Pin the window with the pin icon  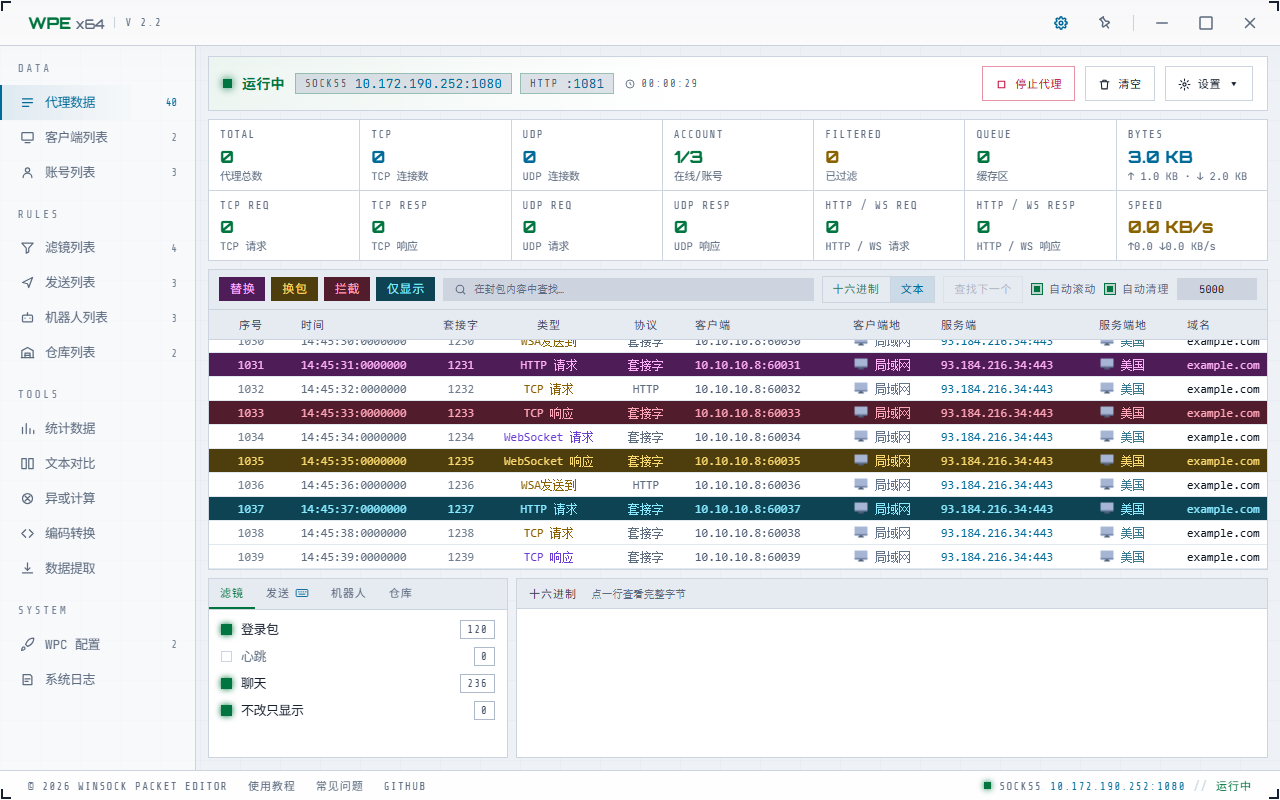pyautogui.click(x=1104, y=23)
